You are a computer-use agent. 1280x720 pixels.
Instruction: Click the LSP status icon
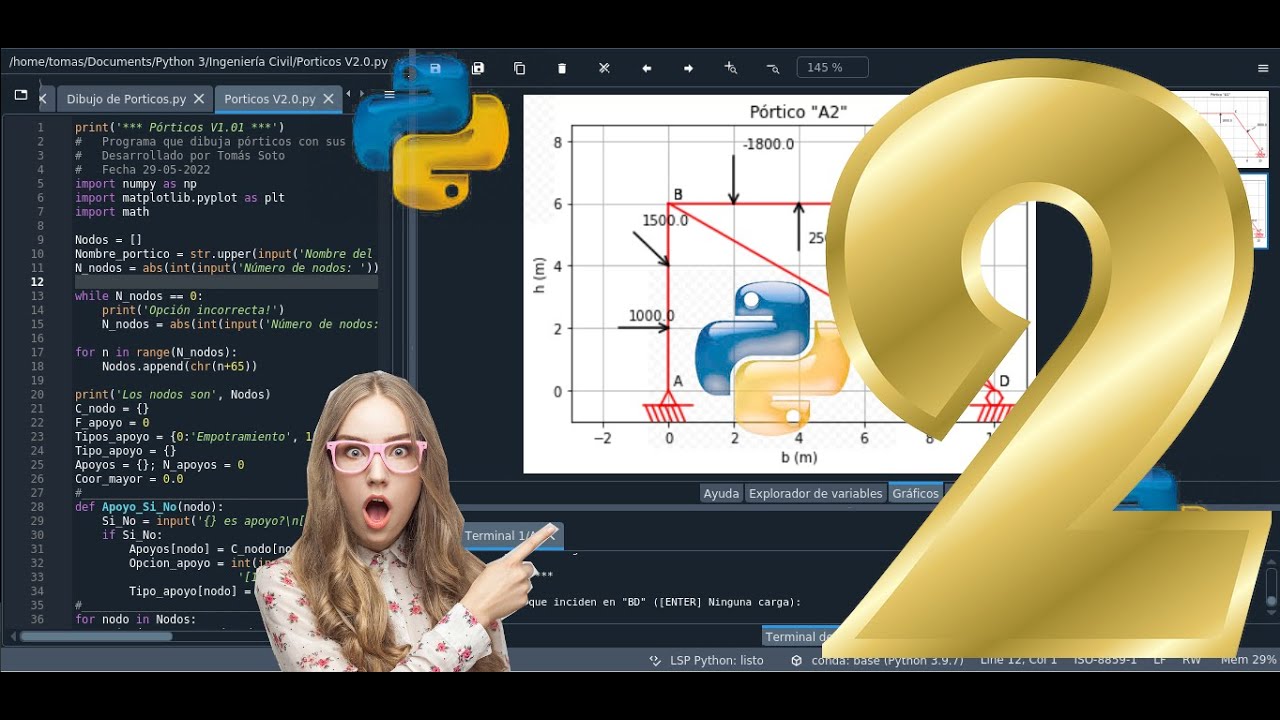pos(655,660)
